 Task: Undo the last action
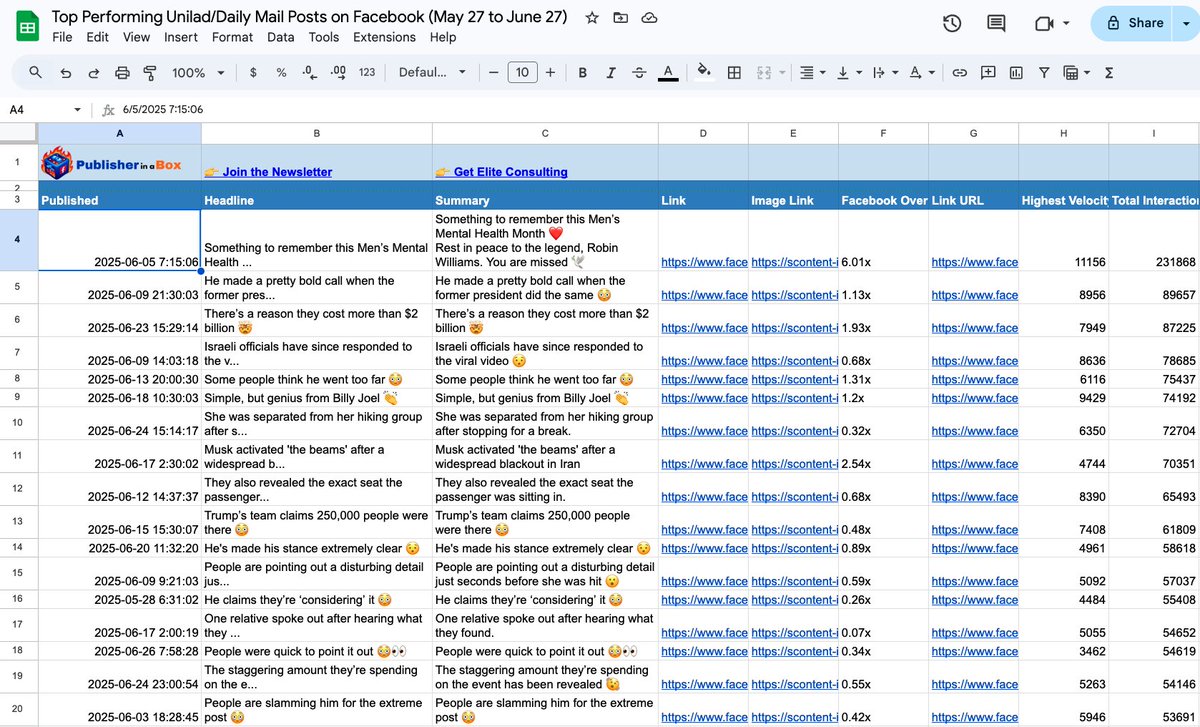tap(66, 72)
